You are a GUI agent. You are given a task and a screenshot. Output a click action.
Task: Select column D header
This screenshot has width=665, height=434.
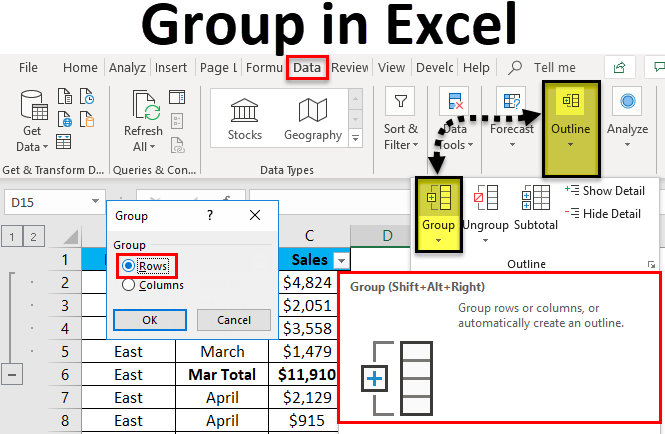coord(387,236)
